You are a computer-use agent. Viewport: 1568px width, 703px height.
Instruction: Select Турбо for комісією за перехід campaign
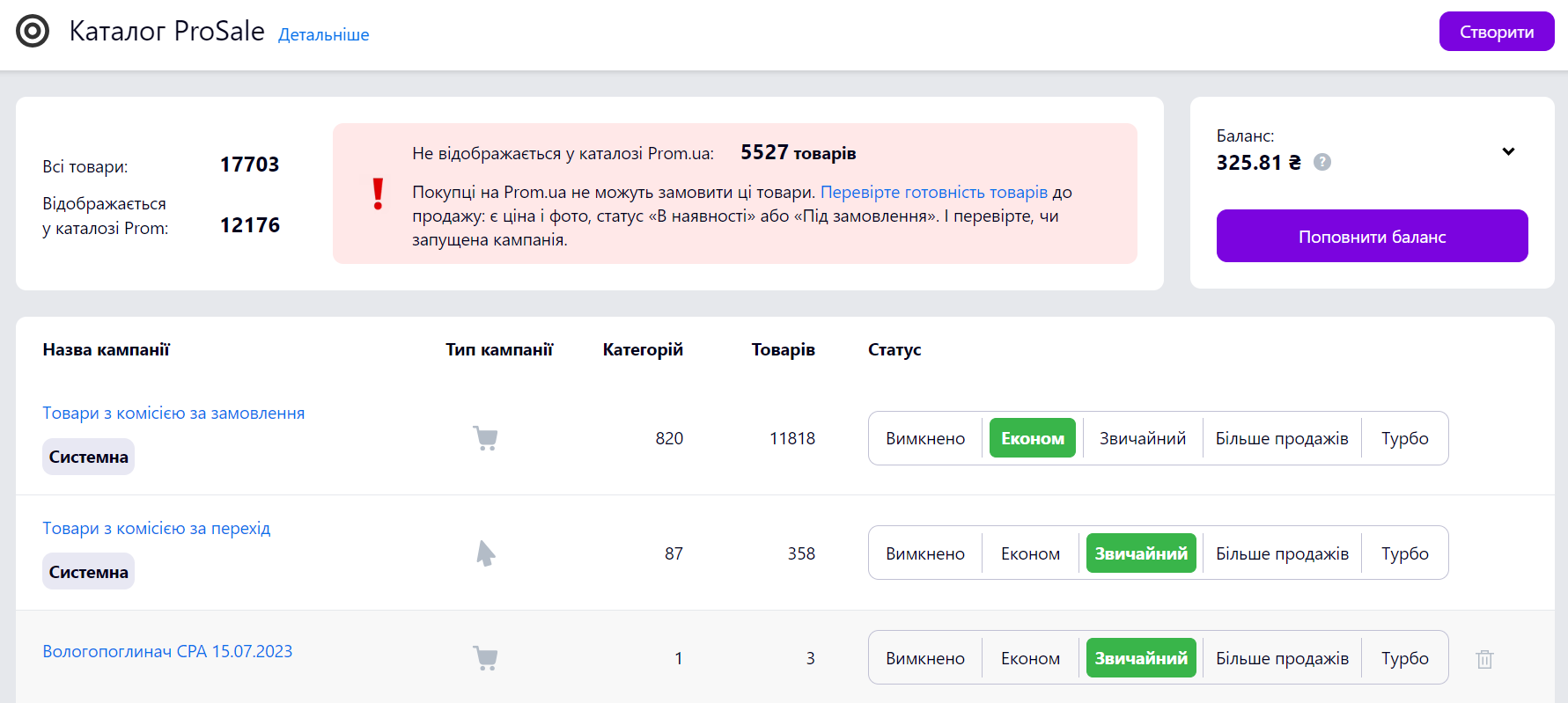click(x=1404, y=553)
